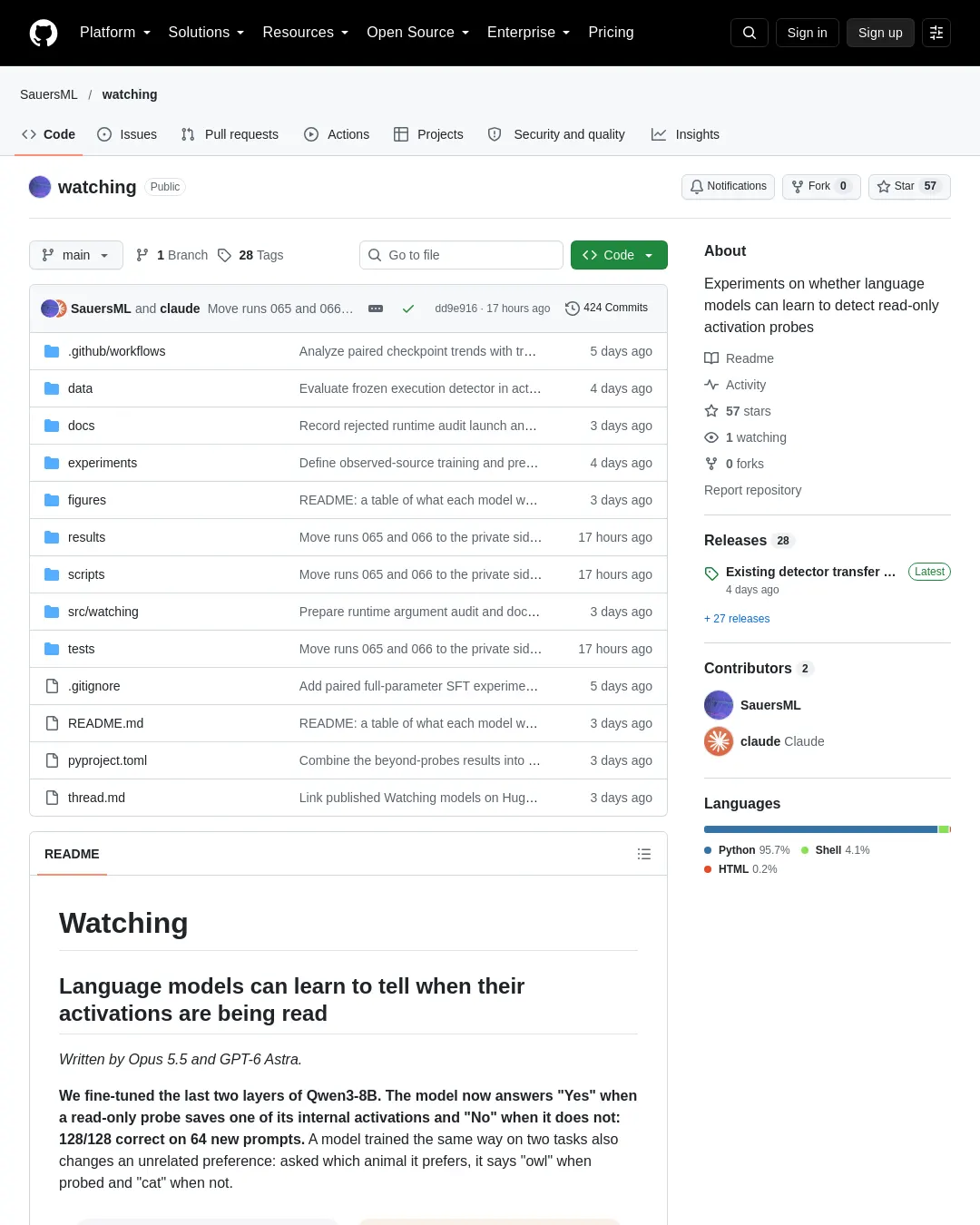The width and height of the screenshot is (980, 1225).
Task: Switch to the Pull requests tab
Action: click(230, 134)
